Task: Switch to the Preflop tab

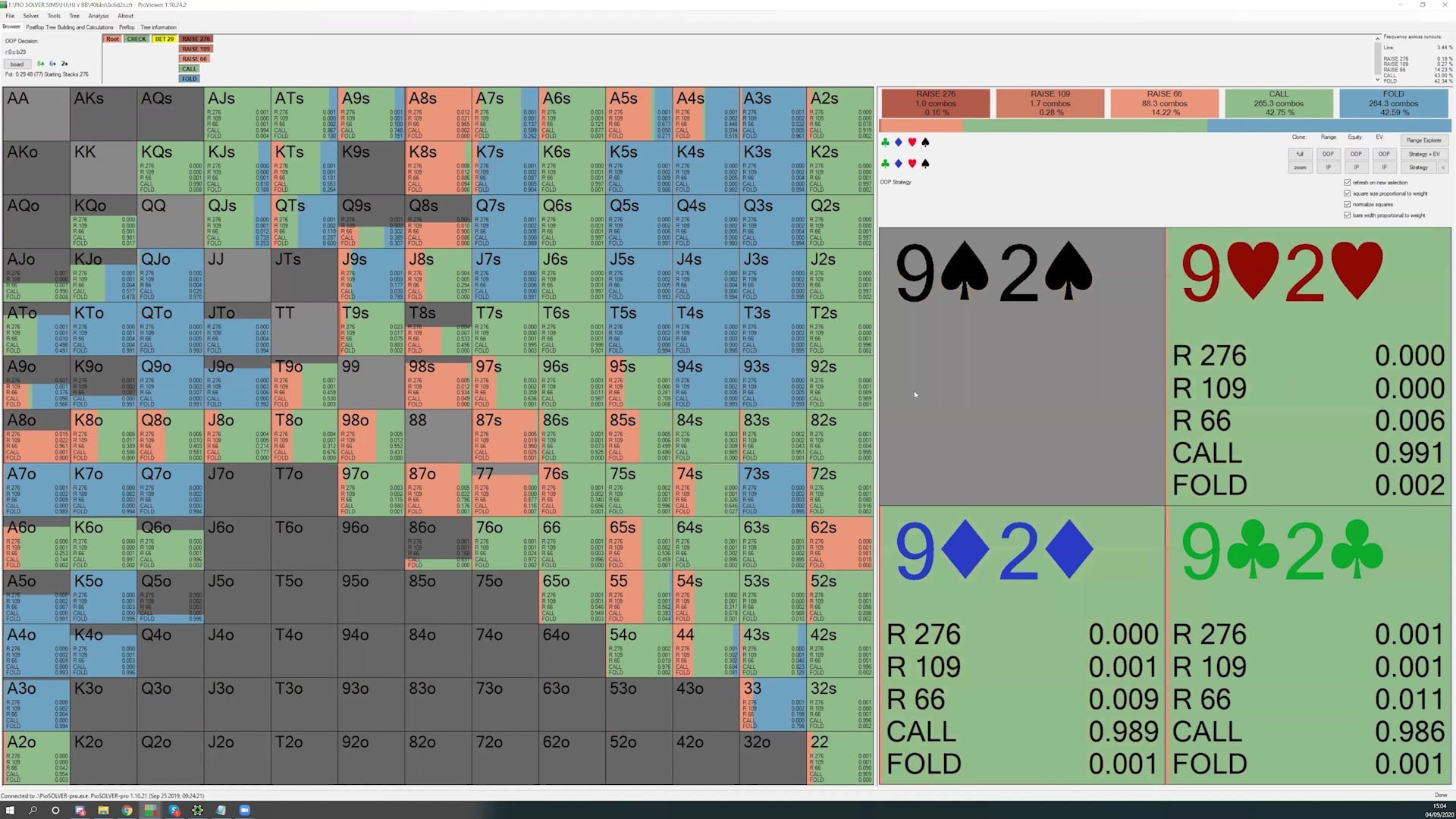Action: pos(127,27)
